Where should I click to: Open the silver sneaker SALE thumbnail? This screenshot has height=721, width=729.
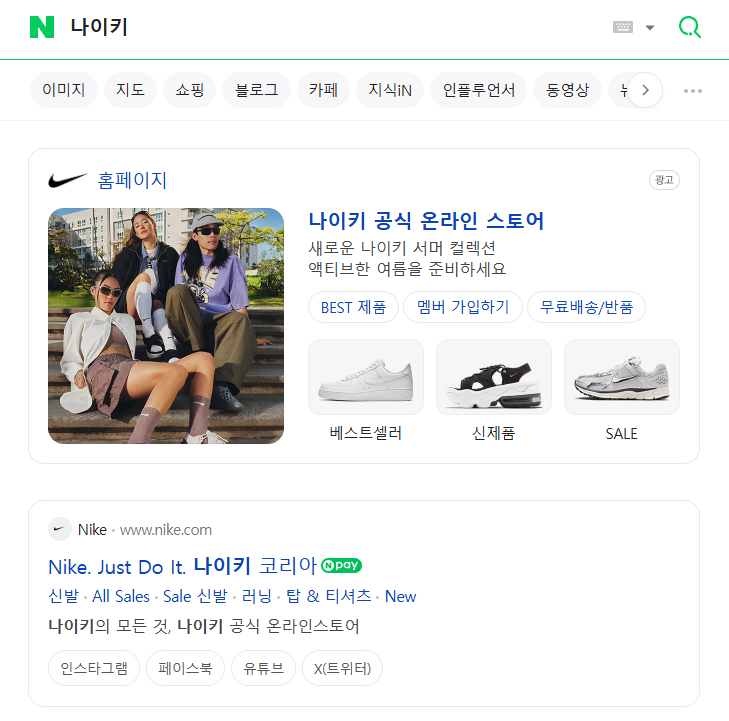pos(622,377)
